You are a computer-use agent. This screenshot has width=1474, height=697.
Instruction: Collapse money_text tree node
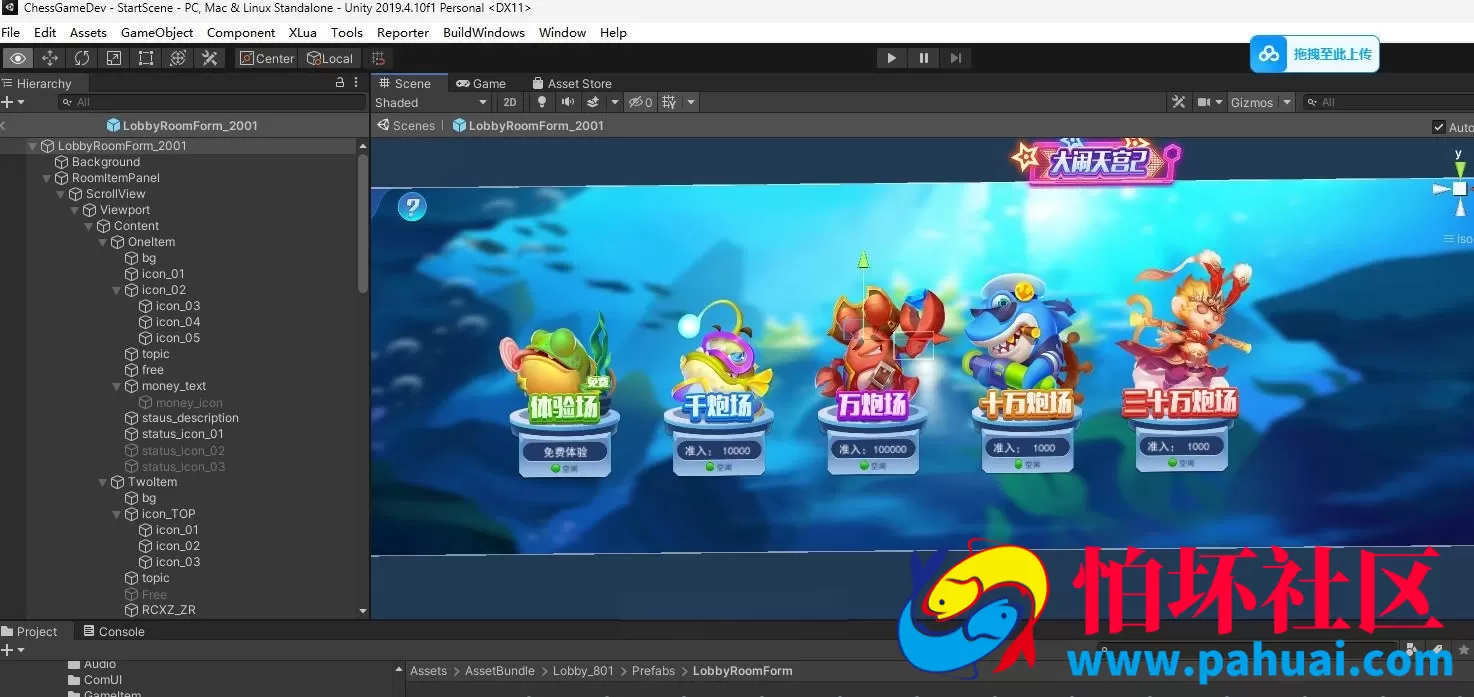117,386
